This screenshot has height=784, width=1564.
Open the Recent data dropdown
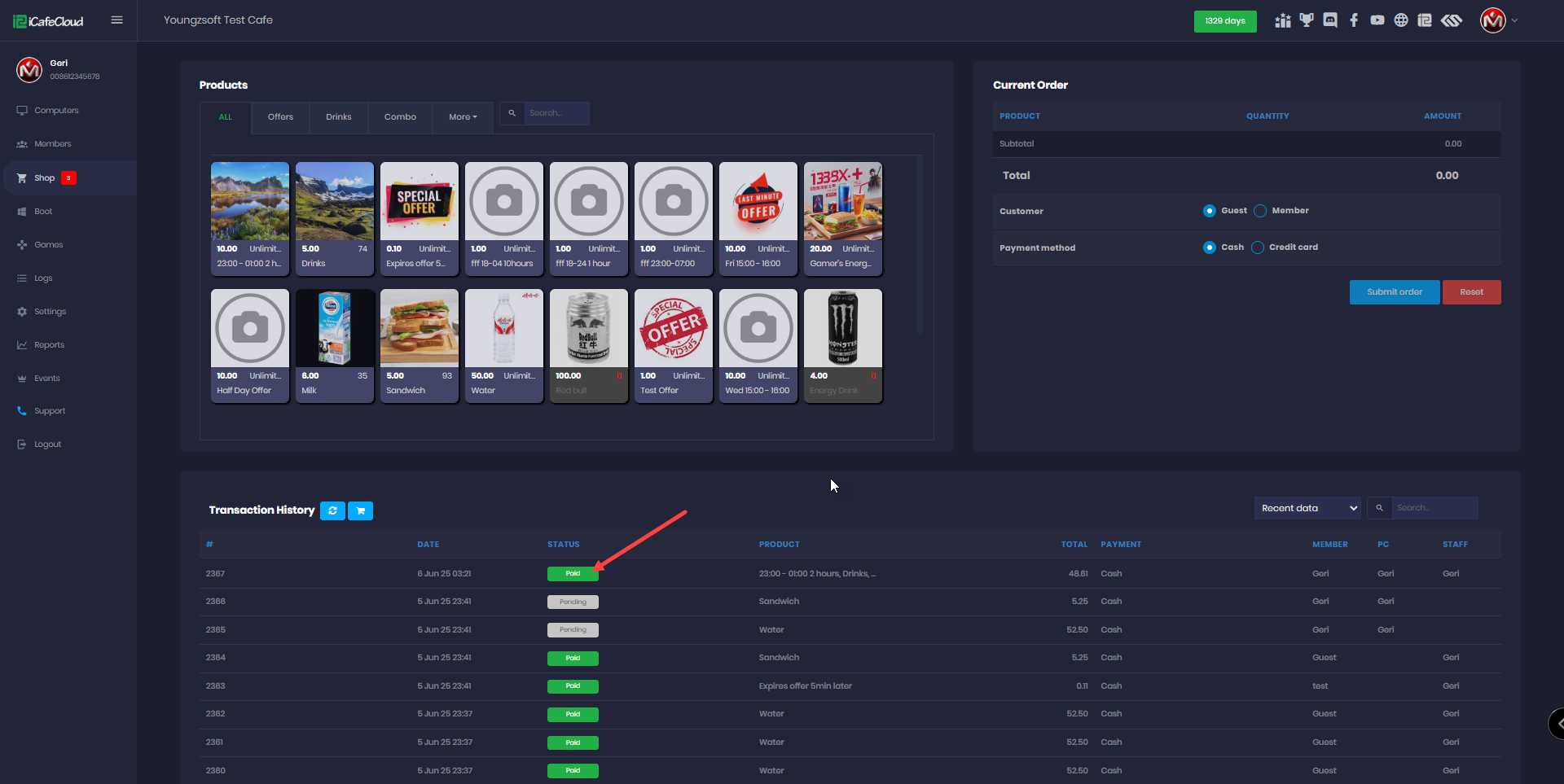pos(1308,508)
